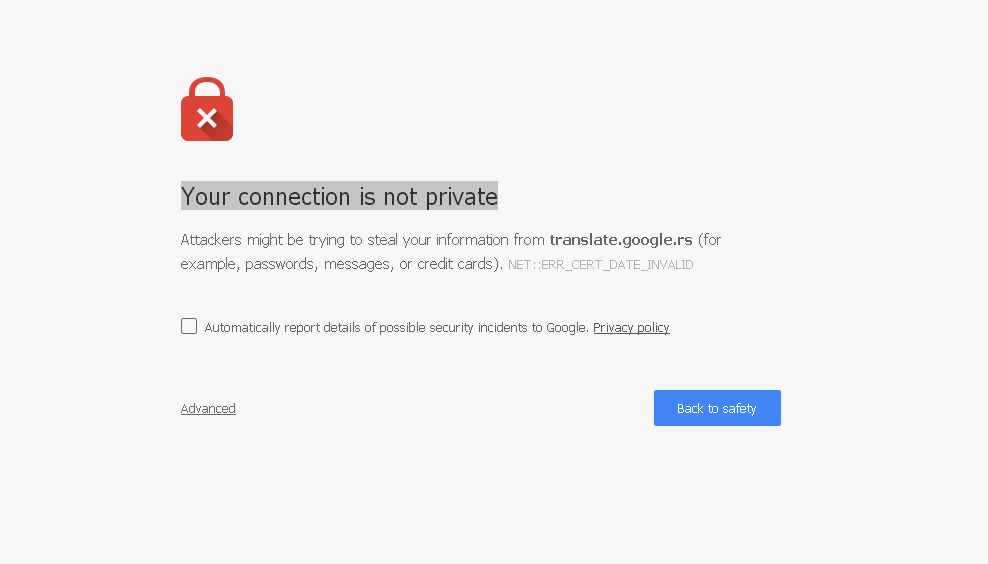Click the word 'messages' in the warning
988x564 pixels.
[357, 264]
